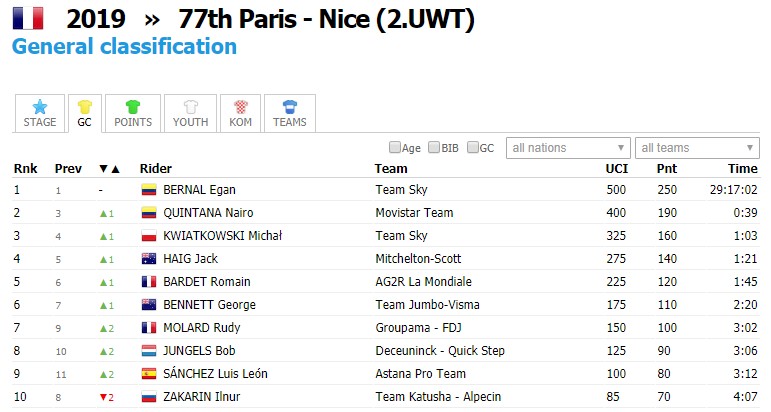Open the STAGE tab with the blue star
The image size is (771, 412).
(40, 114)
